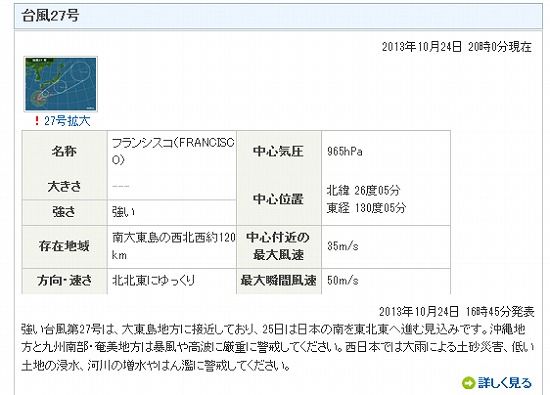This screenshot has width=550, height=395.
Task: Click the 方向・速さ label cell
Action: pos(65,281)
